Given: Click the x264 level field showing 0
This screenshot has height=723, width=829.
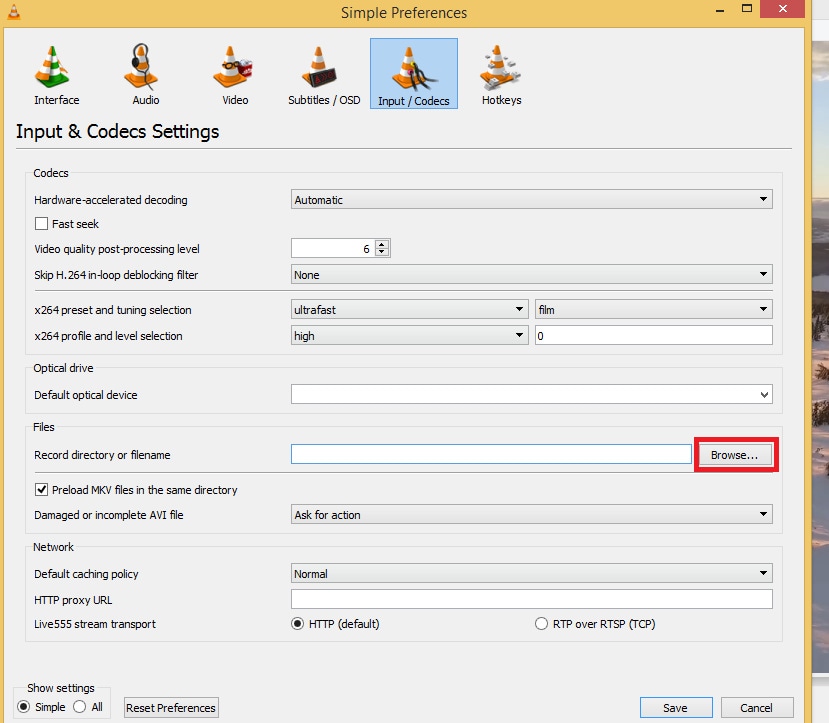Looking at the screenshot, I should [653, 335].
